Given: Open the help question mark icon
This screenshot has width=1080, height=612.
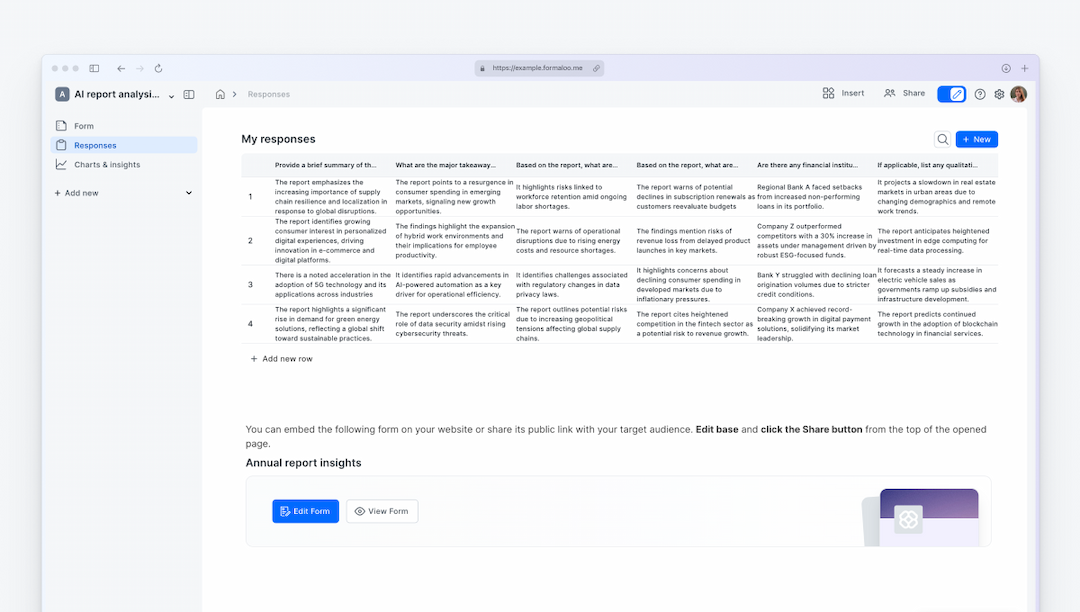Looking at the screenshot, I should coord(980,93).
